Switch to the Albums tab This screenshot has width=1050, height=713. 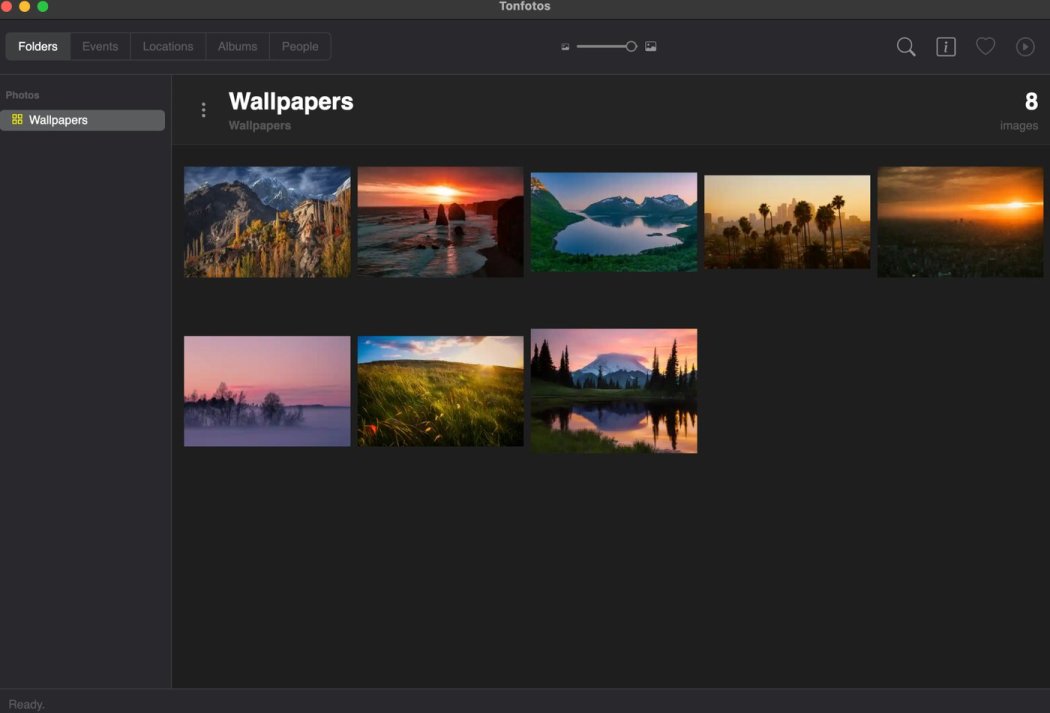pos(237,46)
